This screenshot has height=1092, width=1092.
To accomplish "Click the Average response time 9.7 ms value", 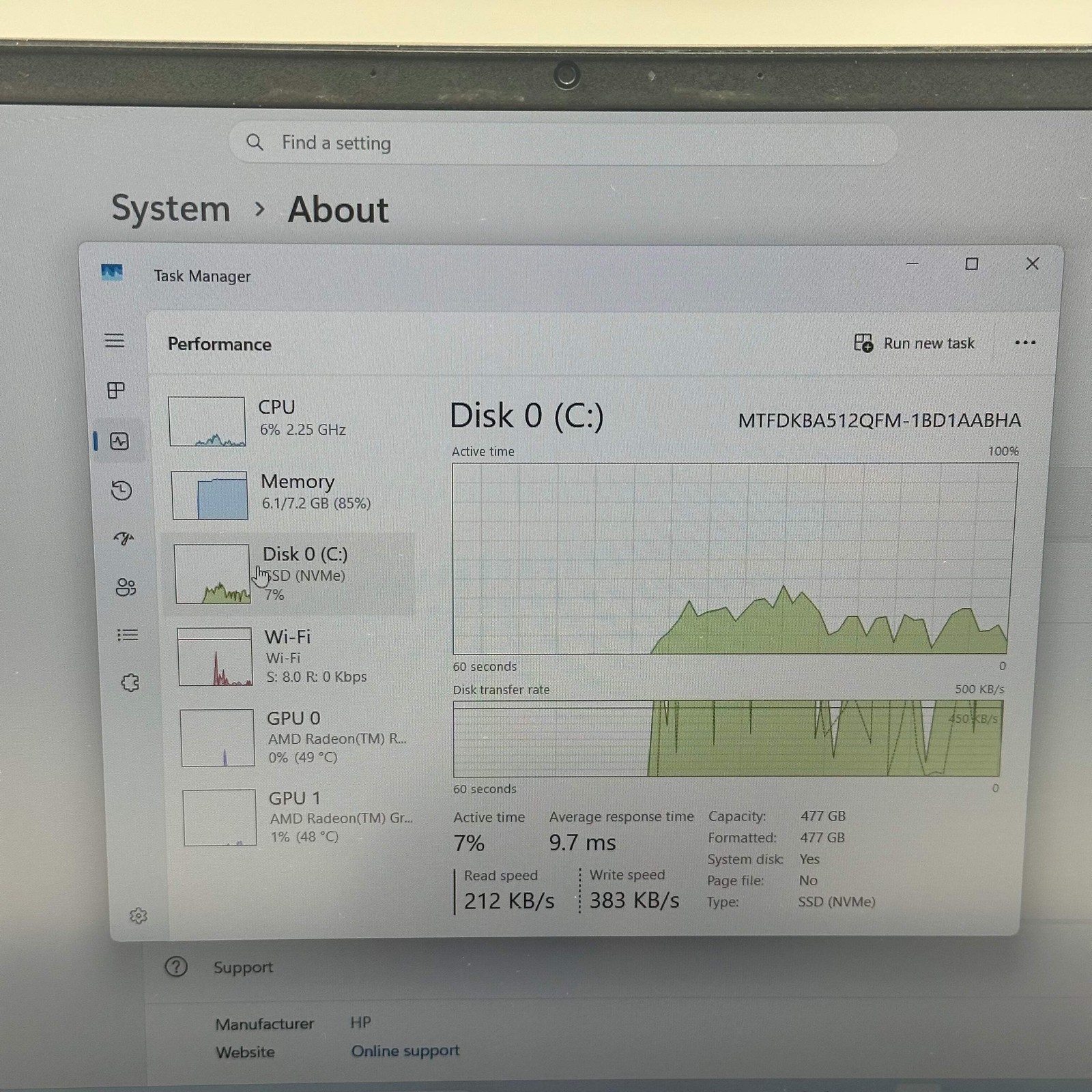I will [582, 842].
